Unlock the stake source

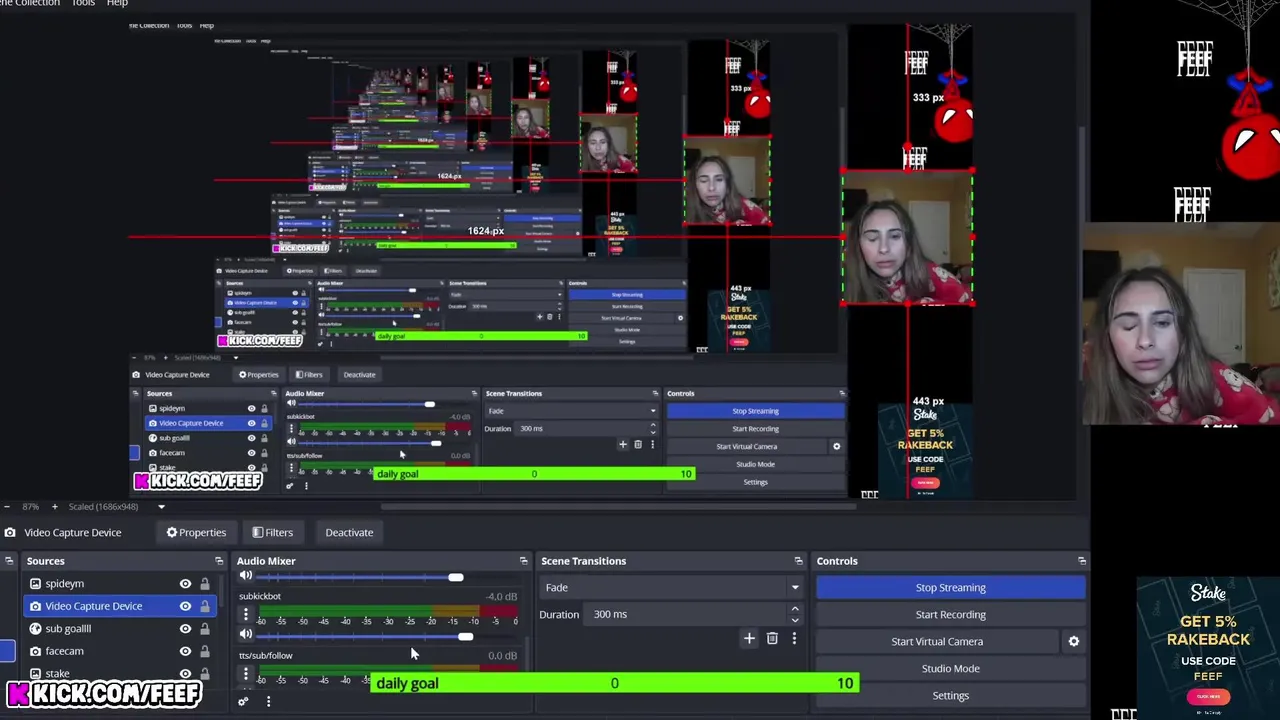[x=205, y=673]
